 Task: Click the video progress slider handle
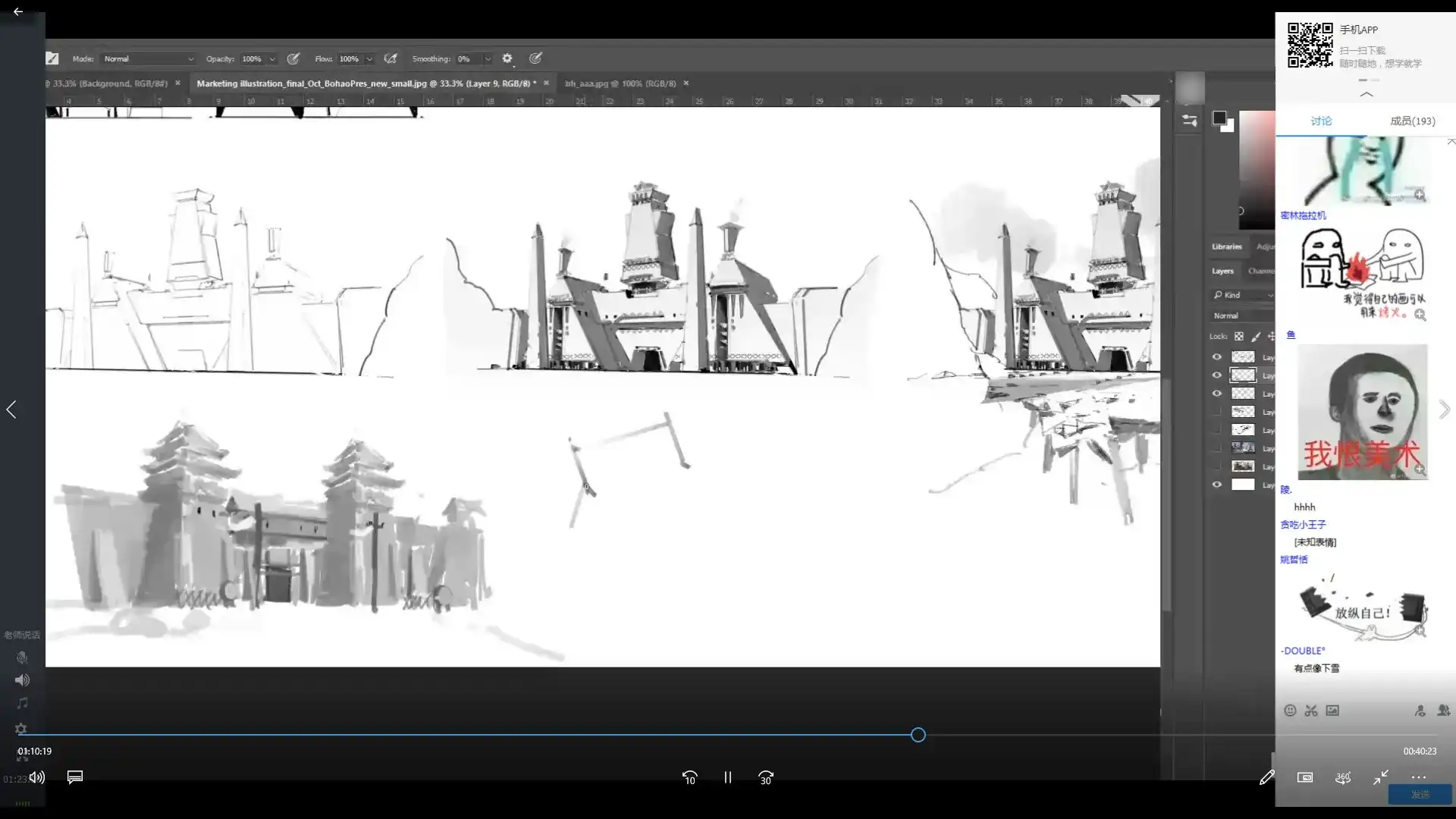pos(918,735)
